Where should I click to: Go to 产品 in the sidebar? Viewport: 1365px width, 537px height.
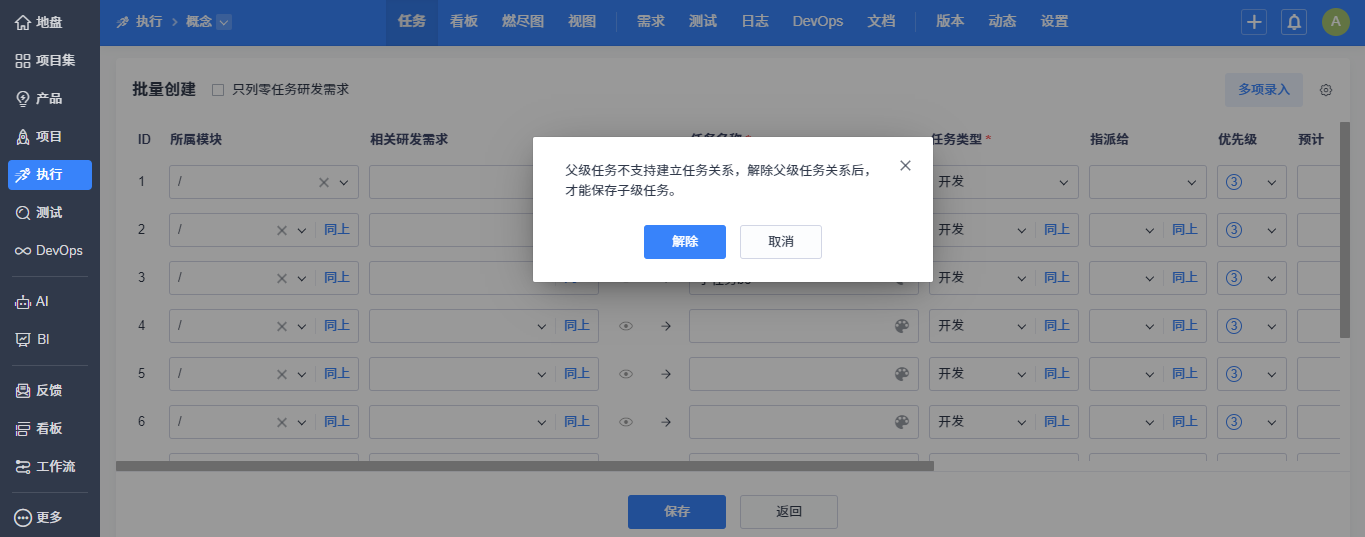50,98
